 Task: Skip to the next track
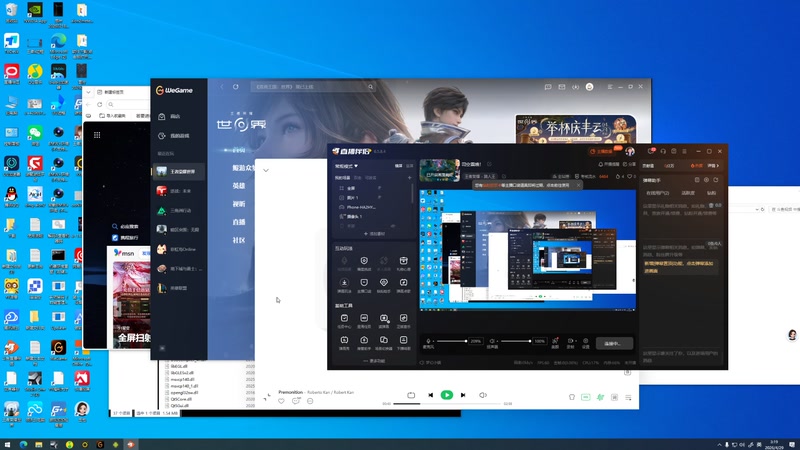pos(463,395)
